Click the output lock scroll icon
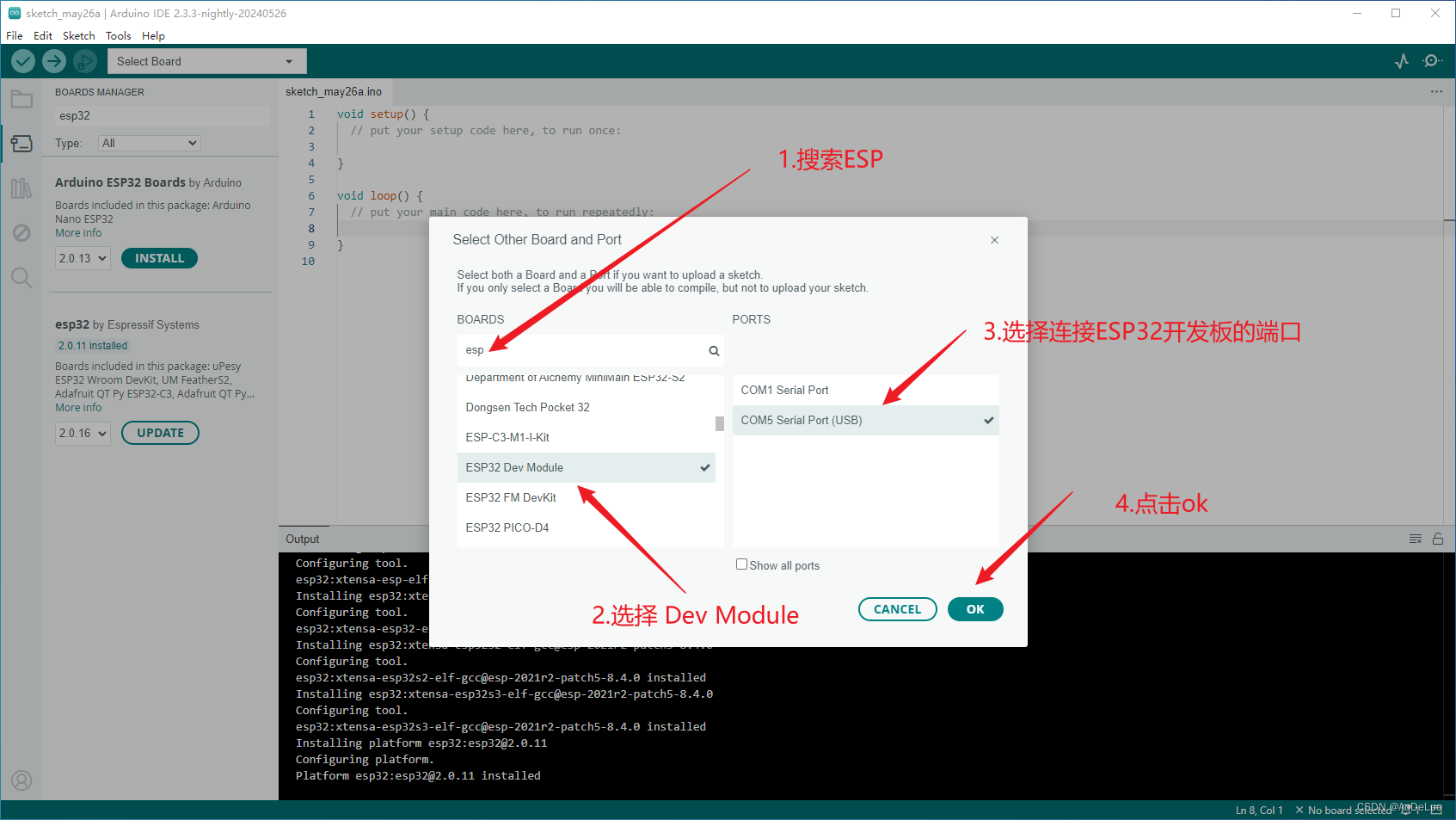This screenshot has width=1456, height=820. point(1438,539)
